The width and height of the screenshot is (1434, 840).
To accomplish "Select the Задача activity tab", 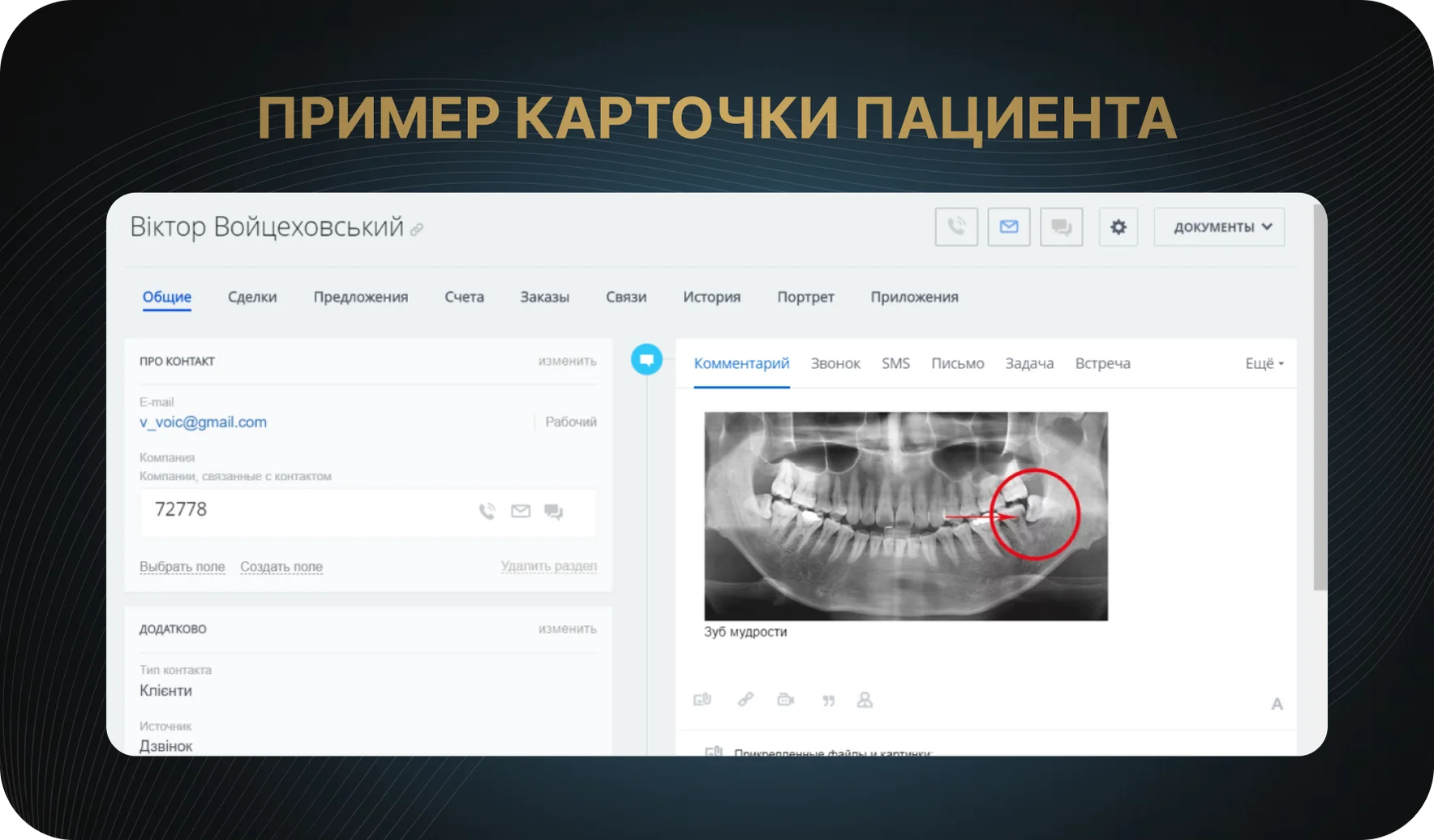I will [x=1029, y=363].
